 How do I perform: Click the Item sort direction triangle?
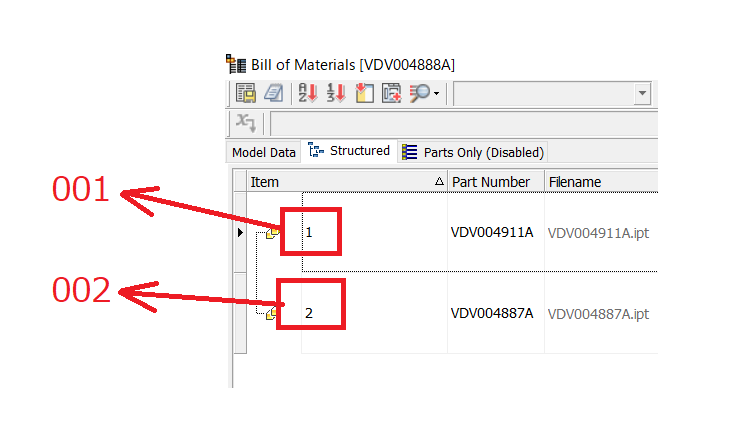coord(439,182)
